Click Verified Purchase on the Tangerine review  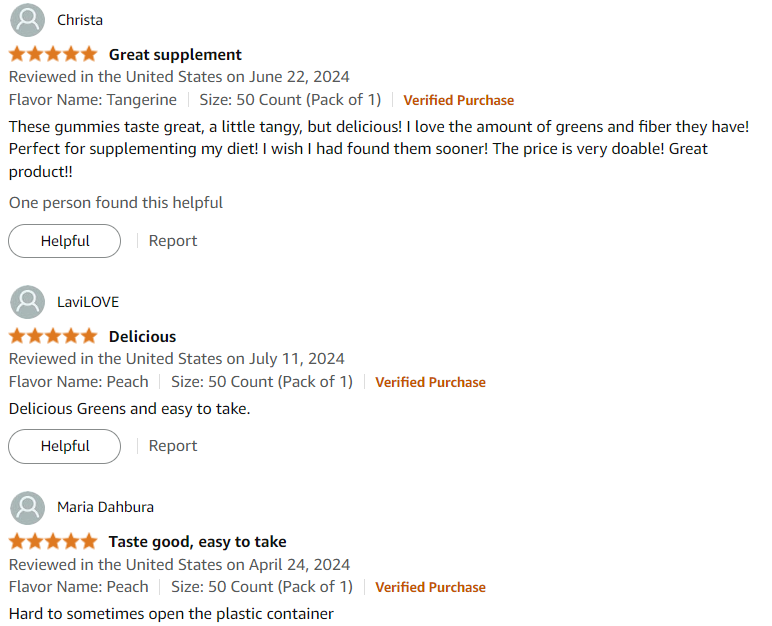(x=458, y=100)
